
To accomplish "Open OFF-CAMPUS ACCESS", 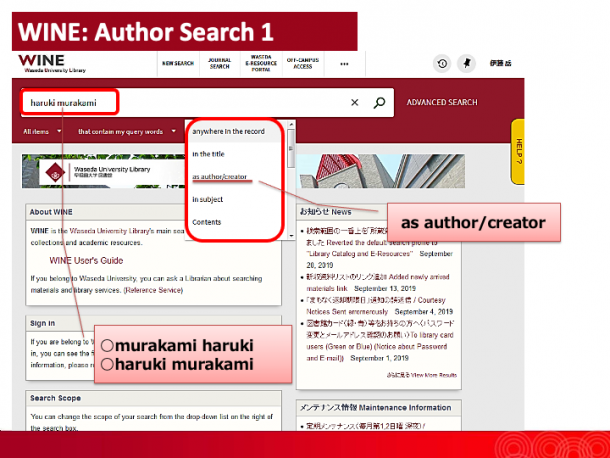I will click(303, 63).
